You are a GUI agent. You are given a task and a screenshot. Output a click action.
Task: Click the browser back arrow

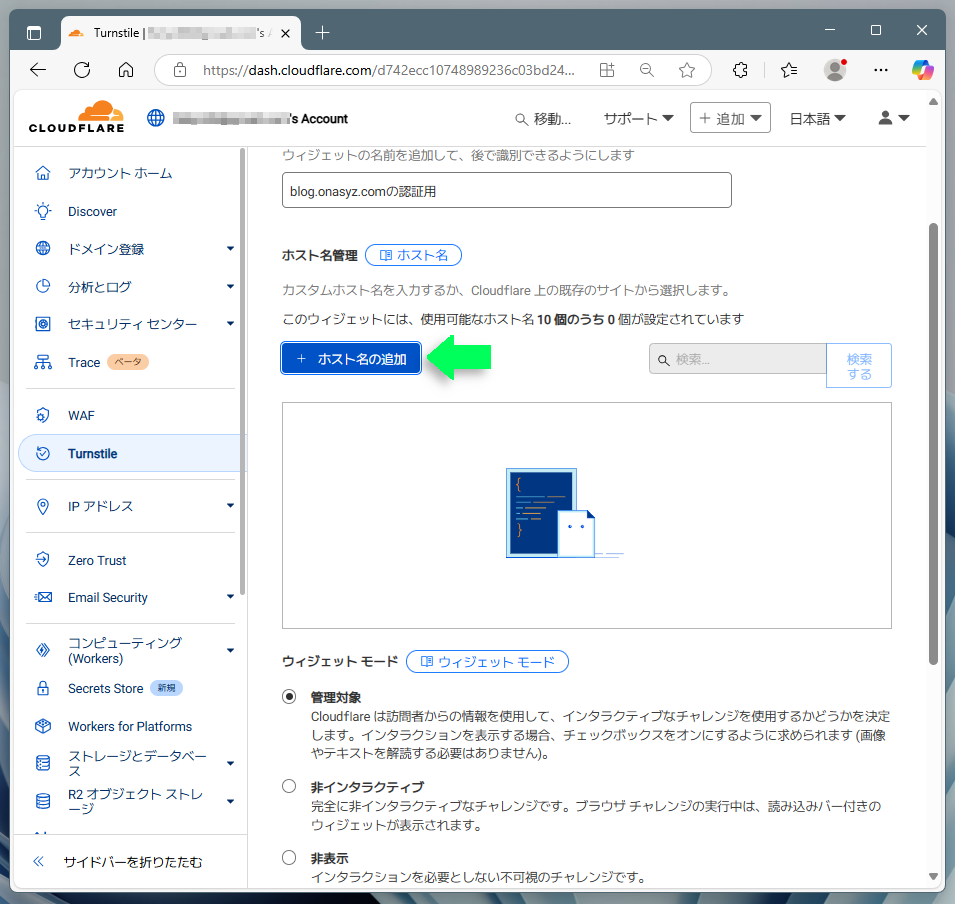(38, 70)
